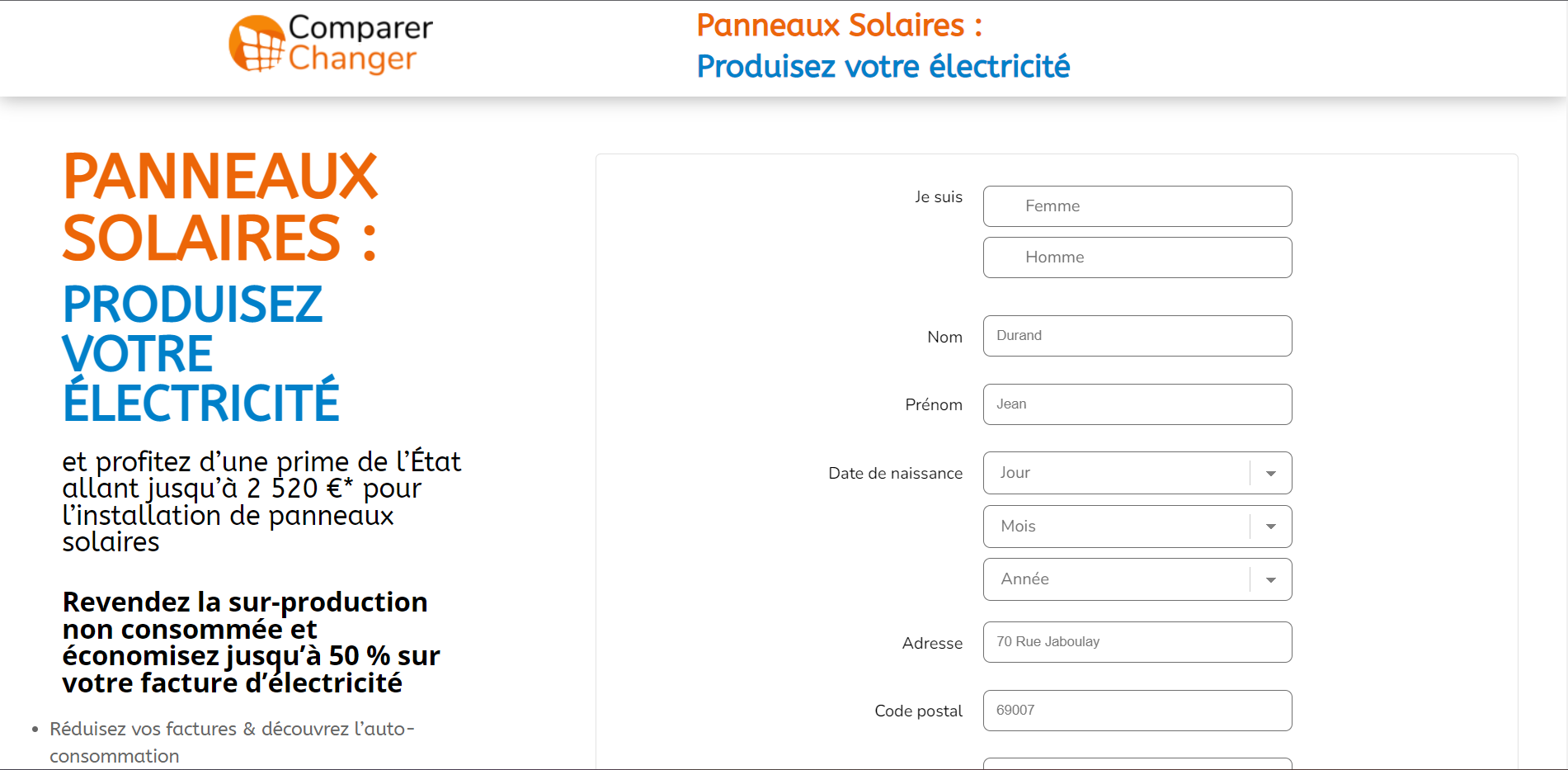This screenshot has height=770, width=1568.
Task: Click the Jour dropdown arrow
Action: point(1271,474)
